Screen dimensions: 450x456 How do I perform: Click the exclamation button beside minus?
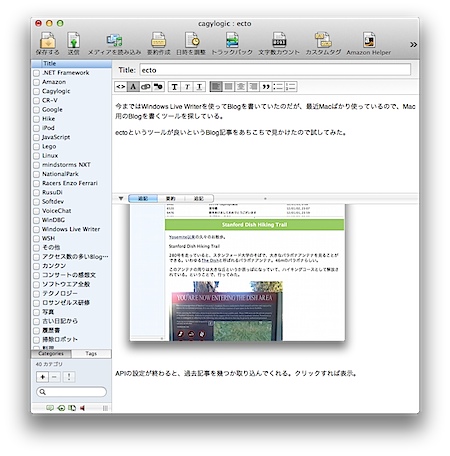[69, 377]
